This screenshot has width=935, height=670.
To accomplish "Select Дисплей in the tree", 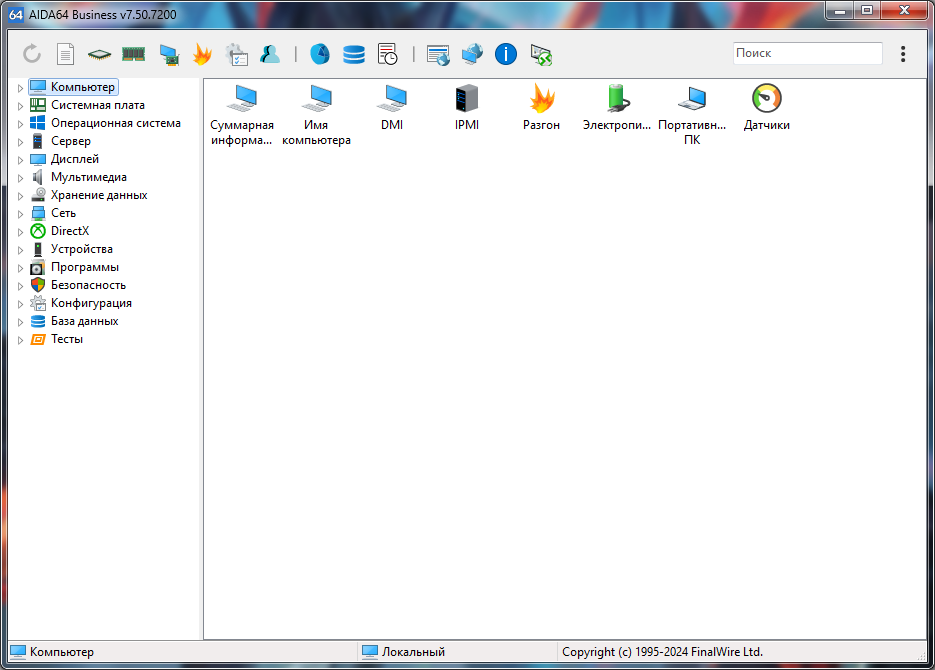I will (x=75, y=159).
